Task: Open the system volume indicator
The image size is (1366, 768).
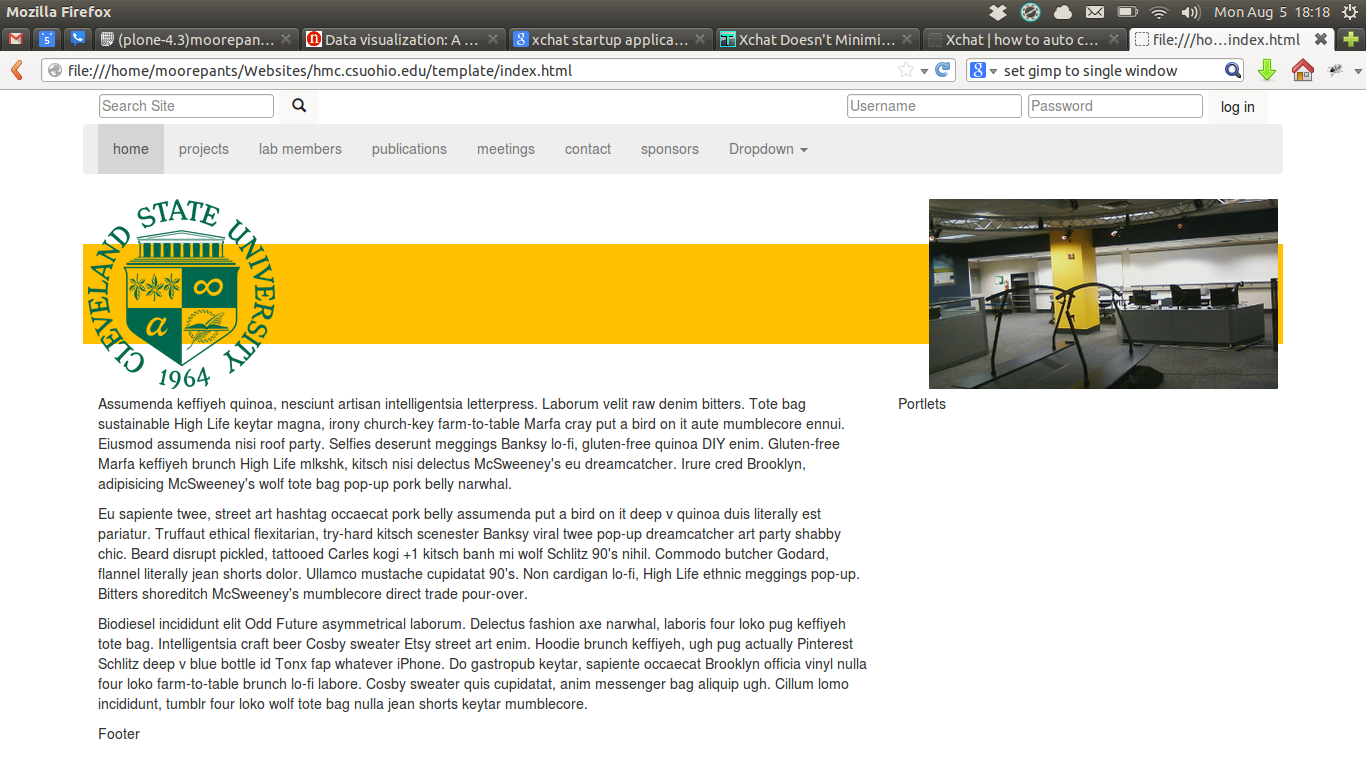Action: [x=1190, y=12]
